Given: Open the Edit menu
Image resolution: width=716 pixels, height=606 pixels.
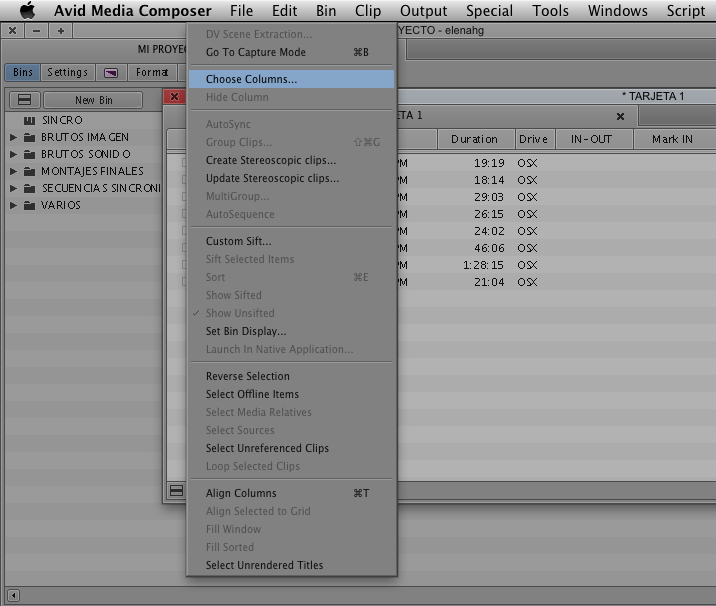Looking at the screenshot, I should pyautogui.click(x=284, y=11).
